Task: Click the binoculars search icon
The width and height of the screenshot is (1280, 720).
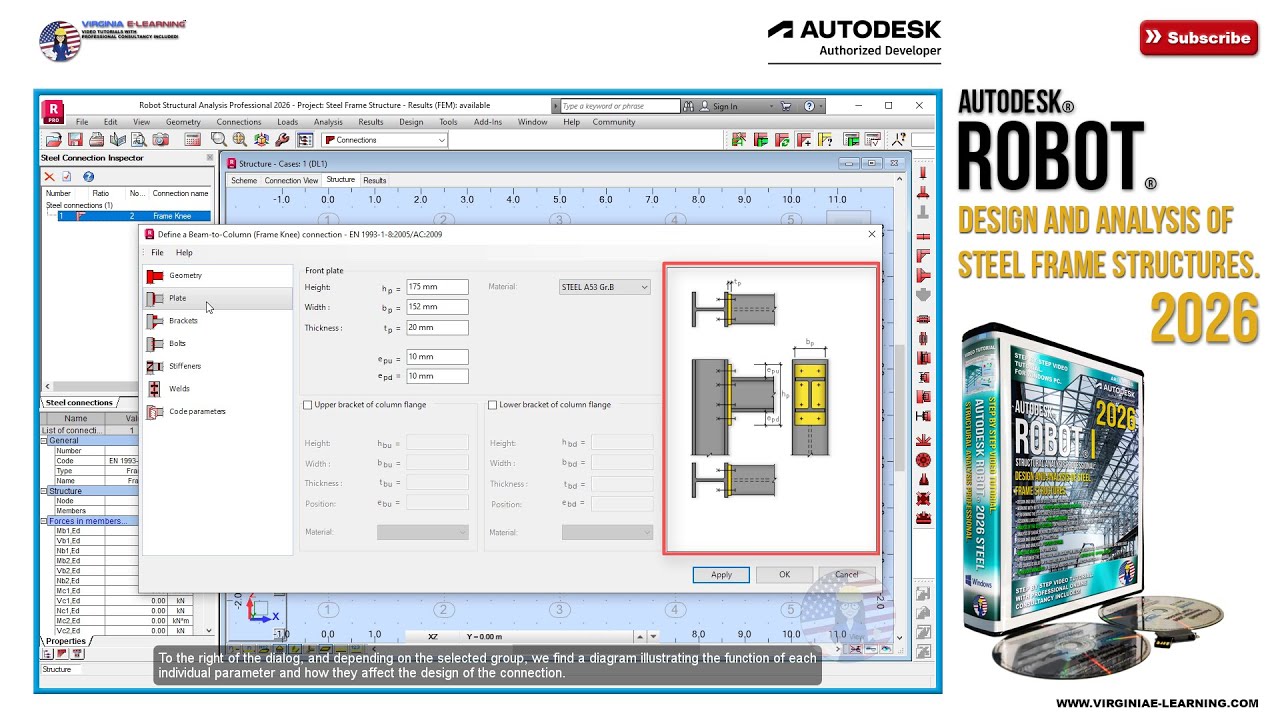Action: (x=688, y=106)
